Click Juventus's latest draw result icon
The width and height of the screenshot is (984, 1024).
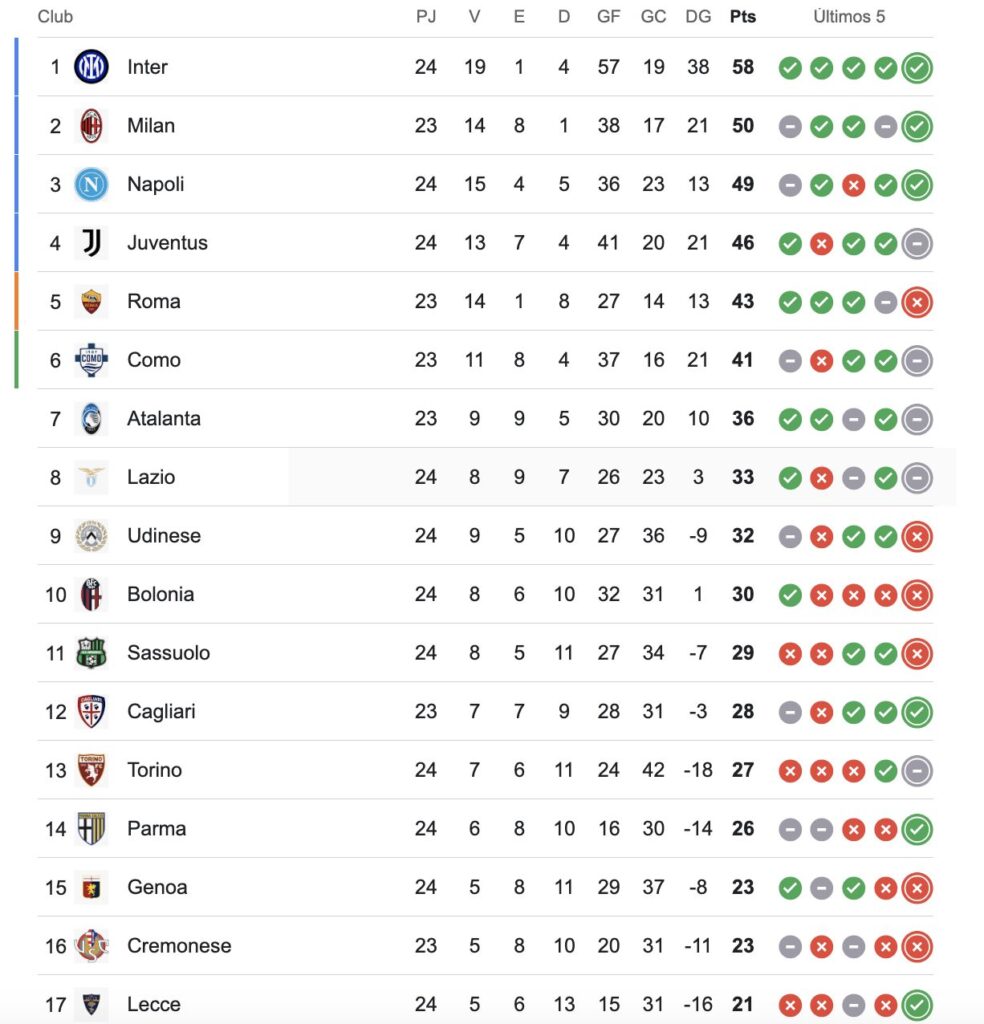tap(917, 243)
